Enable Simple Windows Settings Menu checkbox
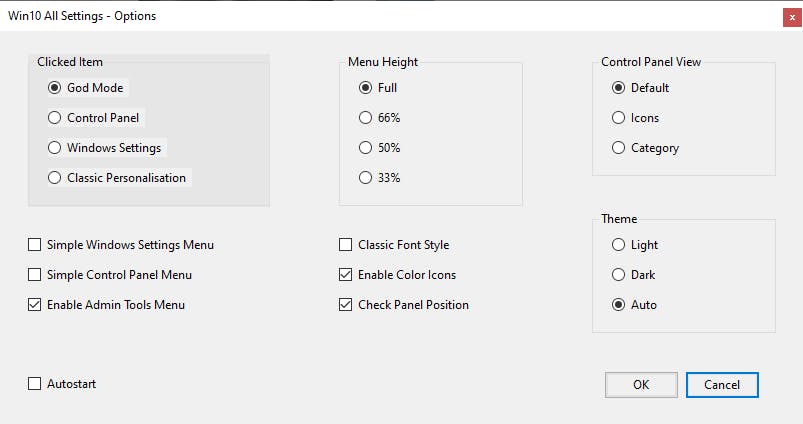The width and height of the screenshot is (803, 424). pos(35,245)
